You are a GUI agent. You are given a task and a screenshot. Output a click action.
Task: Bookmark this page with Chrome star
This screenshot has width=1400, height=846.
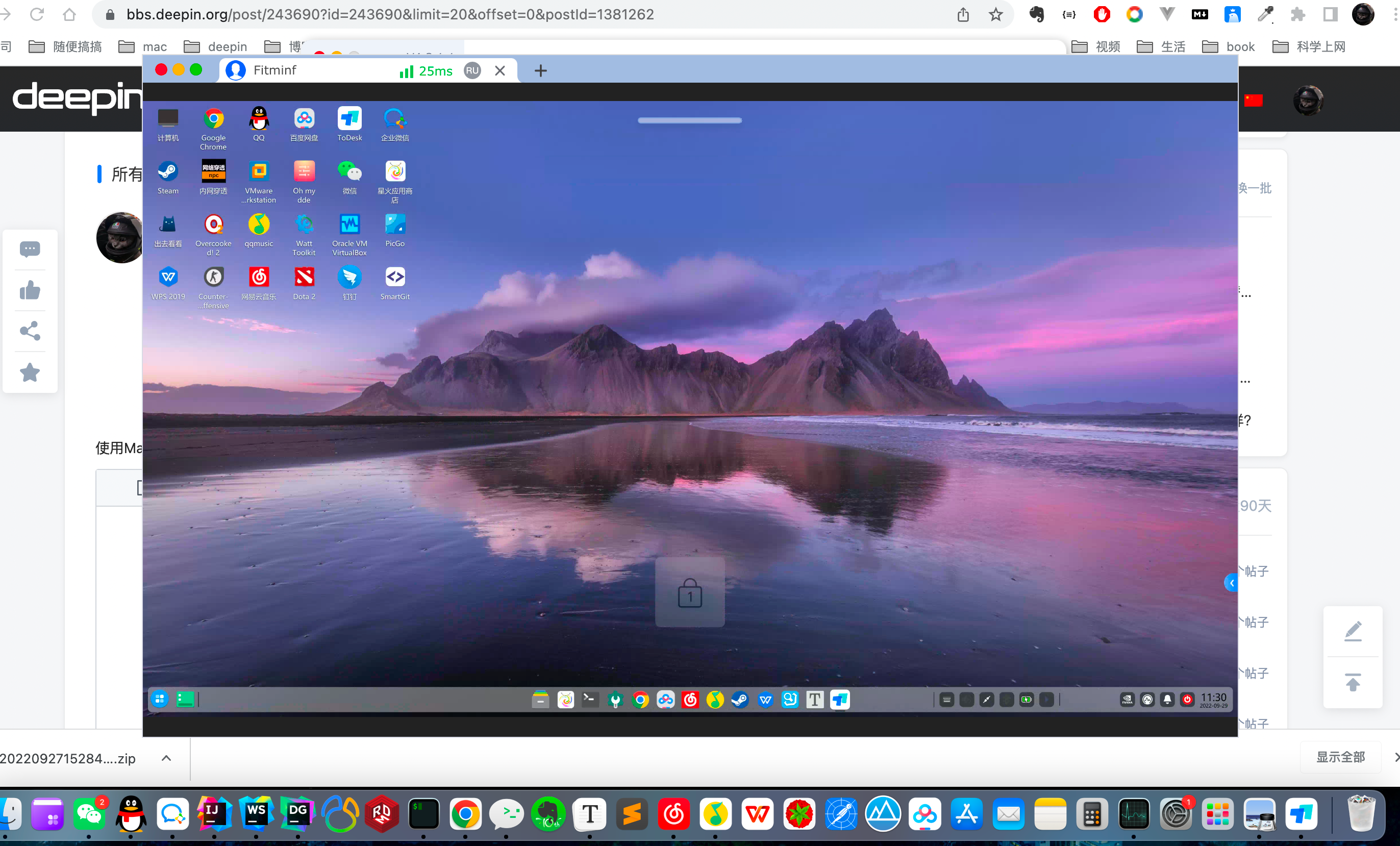point(995,14)
